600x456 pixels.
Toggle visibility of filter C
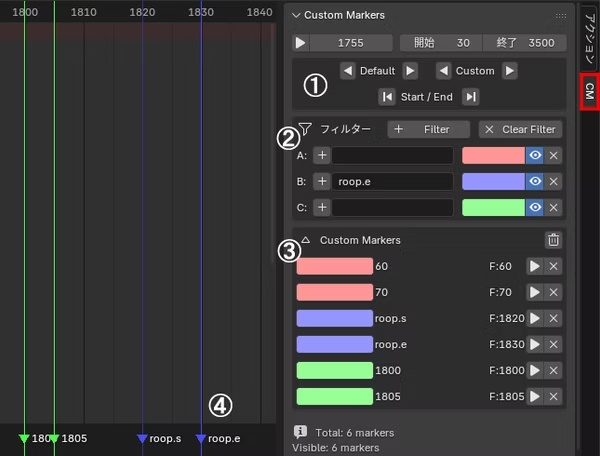pos(535,207)
